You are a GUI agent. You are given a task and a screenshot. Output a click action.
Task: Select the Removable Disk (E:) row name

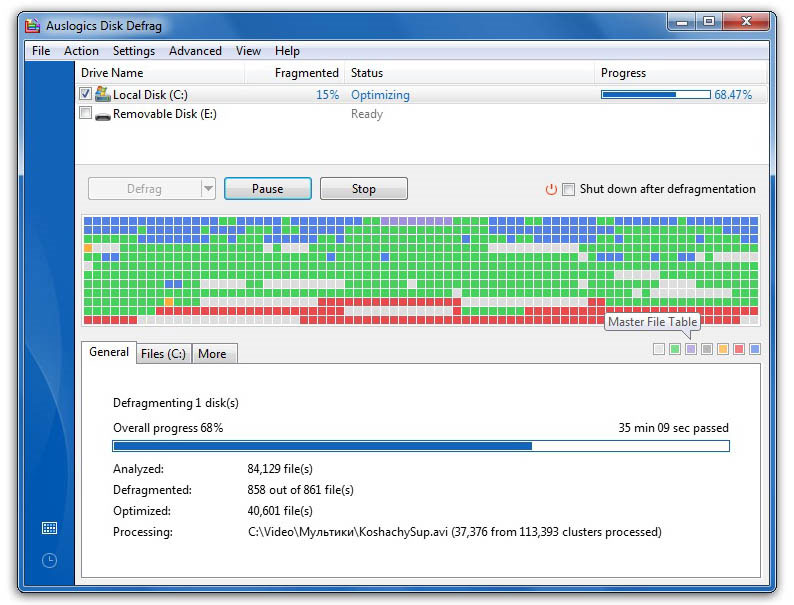click(x=165, y=114)
